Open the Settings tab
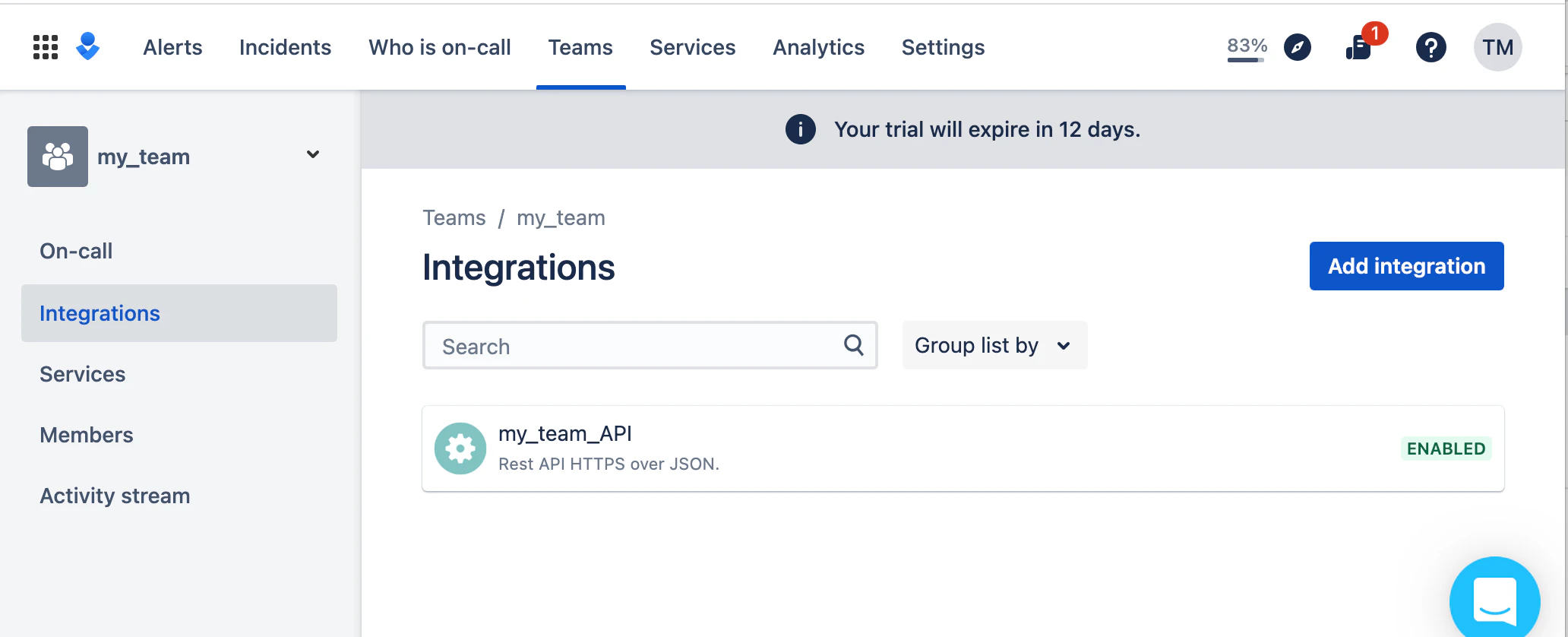 943,47
